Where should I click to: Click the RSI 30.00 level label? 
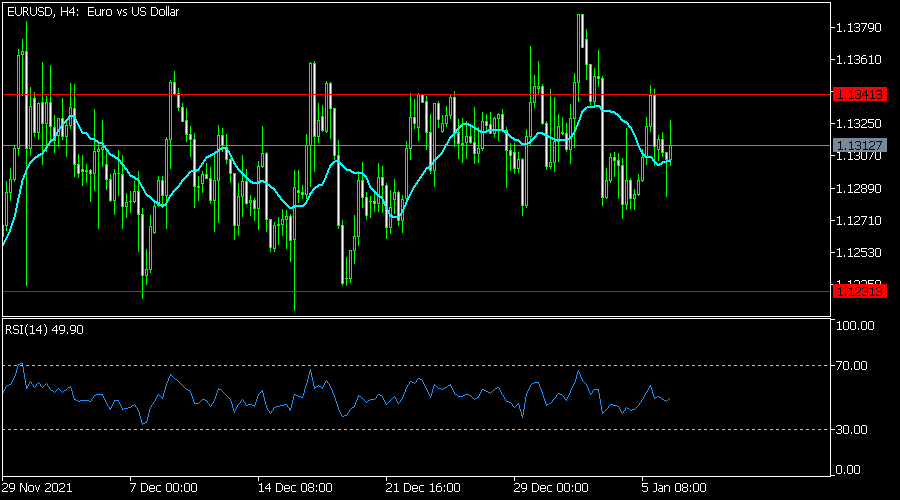click(x=851, y=429)
